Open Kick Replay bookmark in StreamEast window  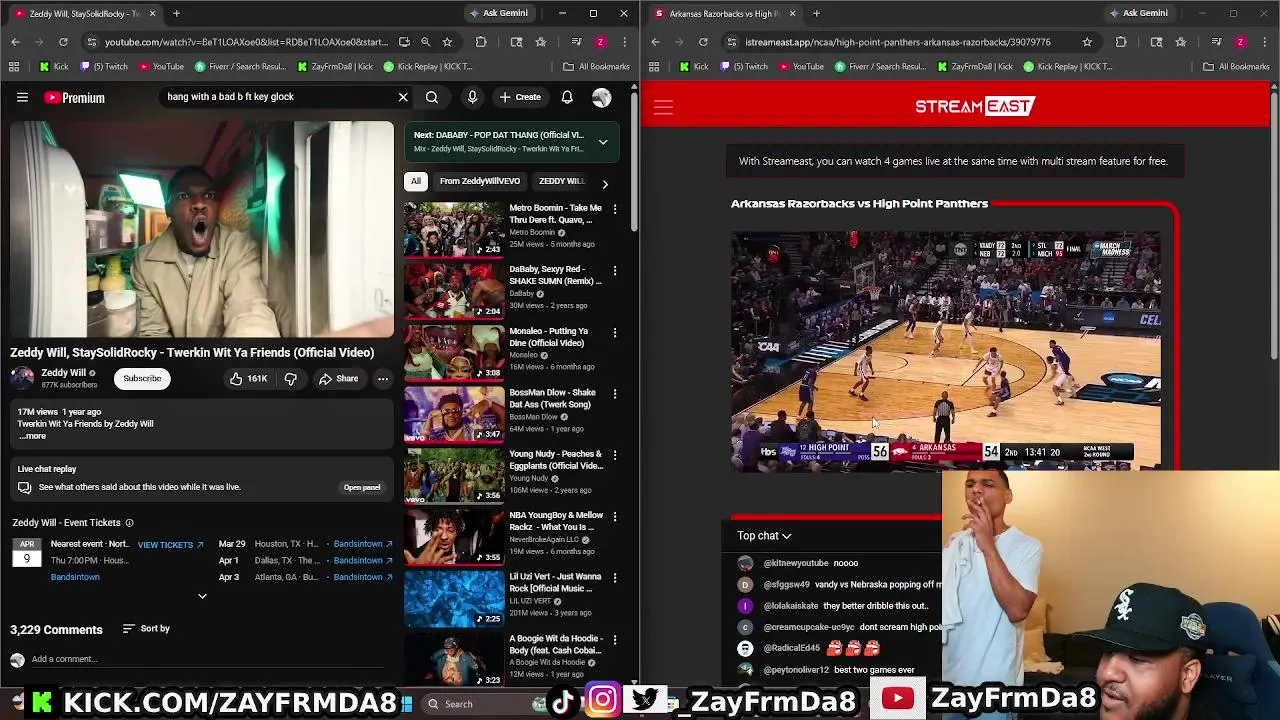1068,67
